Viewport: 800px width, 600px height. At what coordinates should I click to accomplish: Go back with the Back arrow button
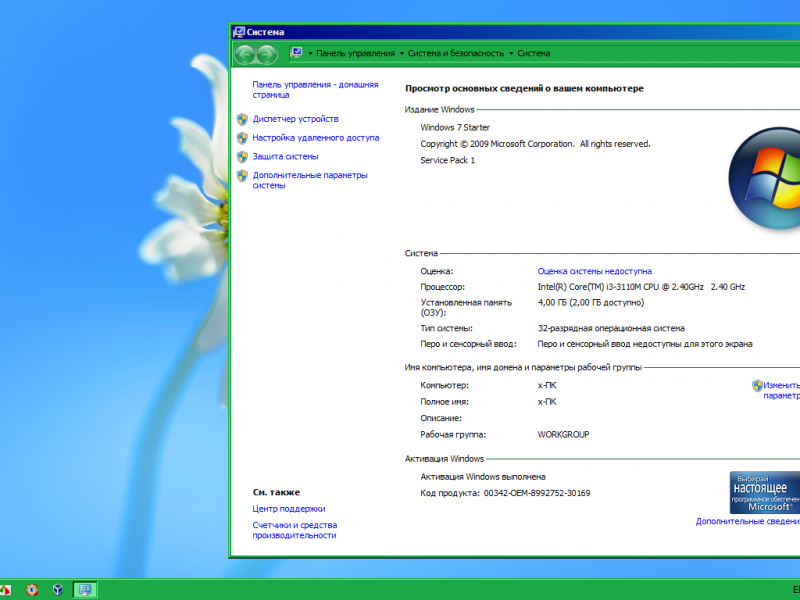coord(245,54)
